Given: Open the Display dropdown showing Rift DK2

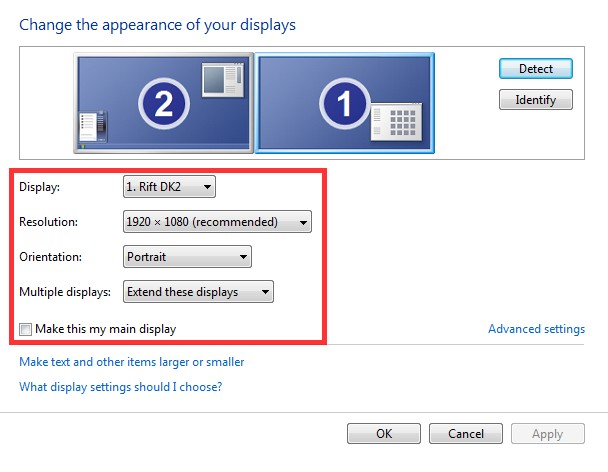Looking at the screenshot, I should tap(168, 186).
